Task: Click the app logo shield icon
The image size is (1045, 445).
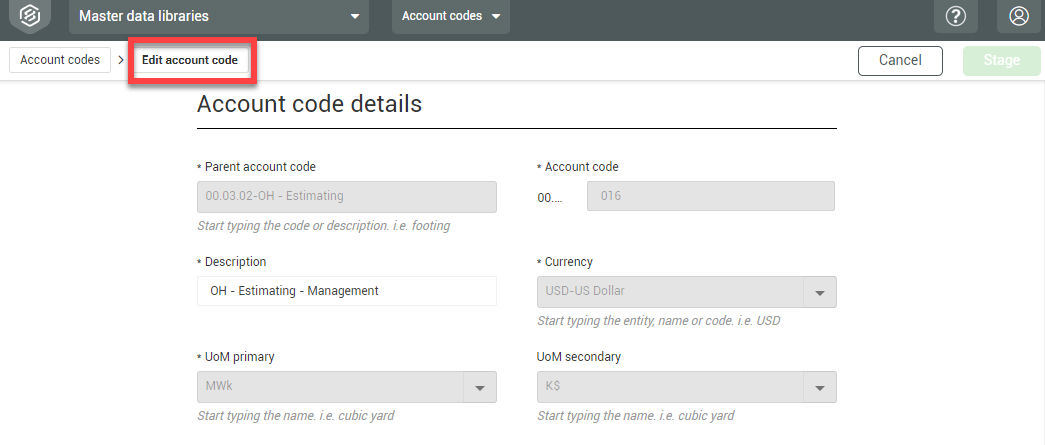Action: pos(29,16)
